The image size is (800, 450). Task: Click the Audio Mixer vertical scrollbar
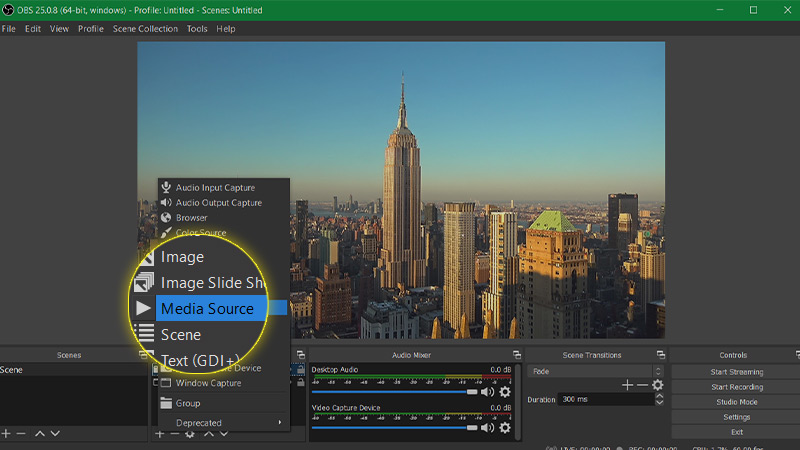pos(518,402)
